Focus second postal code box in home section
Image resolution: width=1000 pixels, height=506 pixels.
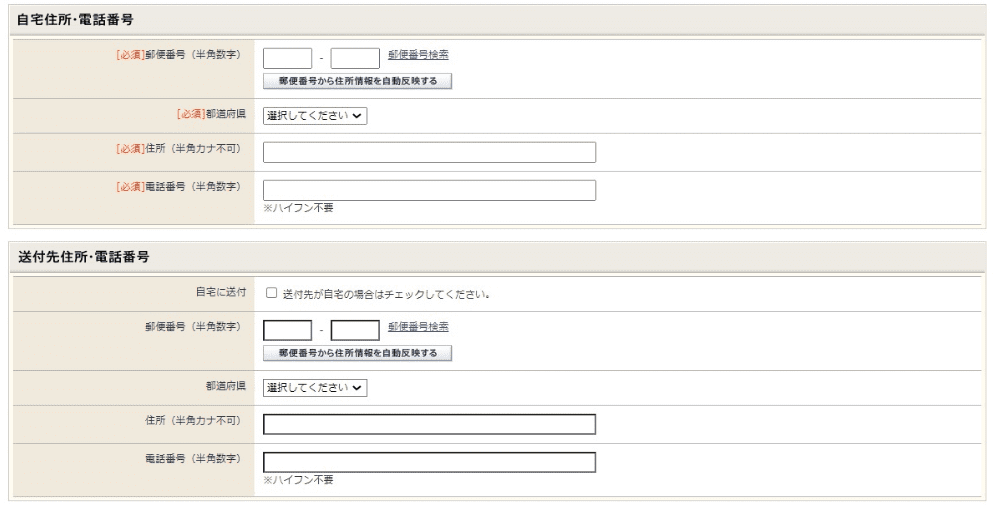(x=355, y=58)
